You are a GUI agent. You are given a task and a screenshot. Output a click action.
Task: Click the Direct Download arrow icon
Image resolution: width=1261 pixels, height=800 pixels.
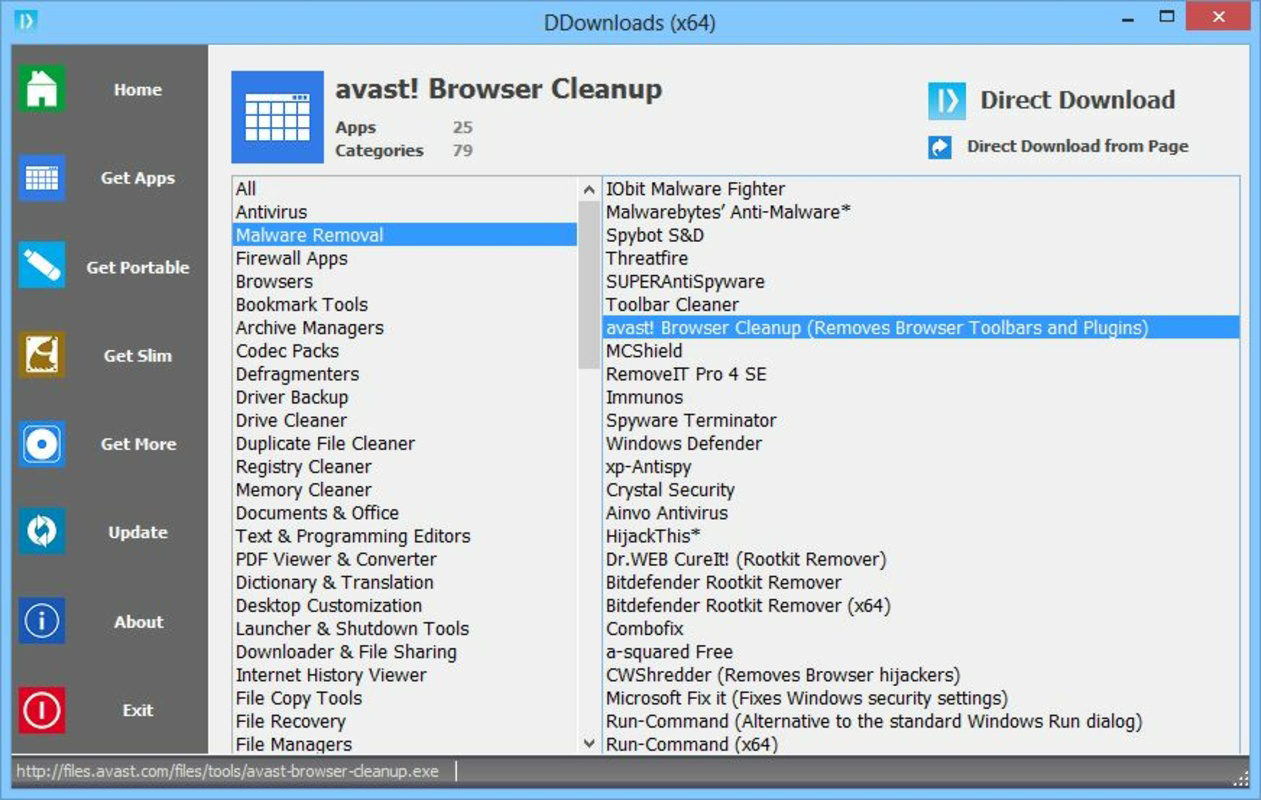point(945,99)
